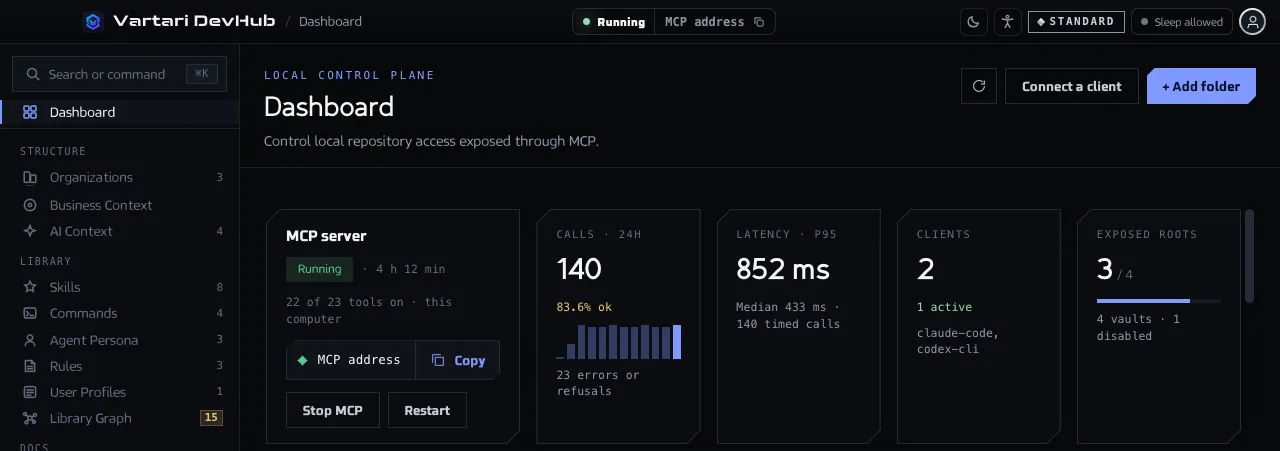Viewport: 1280px width, 451px height.
Task: Click the '83.6% ok' text
Action: click(x=584, y=307)
